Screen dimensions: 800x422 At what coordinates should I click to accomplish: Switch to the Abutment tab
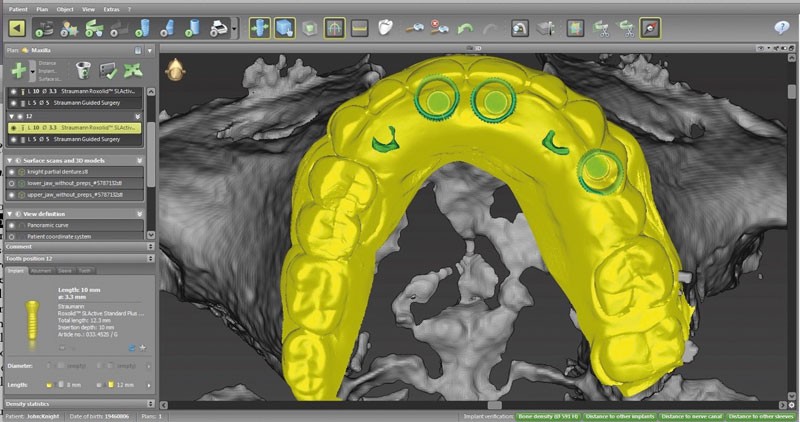(41, 270)
